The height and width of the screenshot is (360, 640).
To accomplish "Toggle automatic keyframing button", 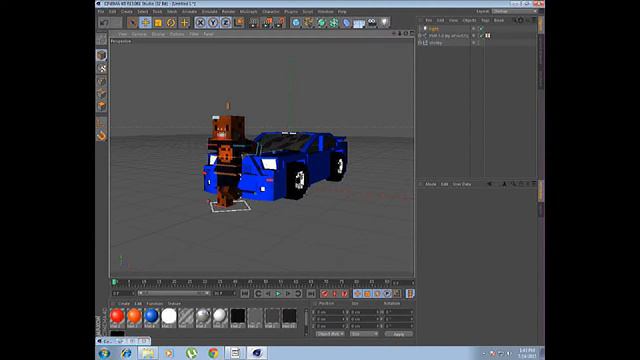I will click(335, 293).
